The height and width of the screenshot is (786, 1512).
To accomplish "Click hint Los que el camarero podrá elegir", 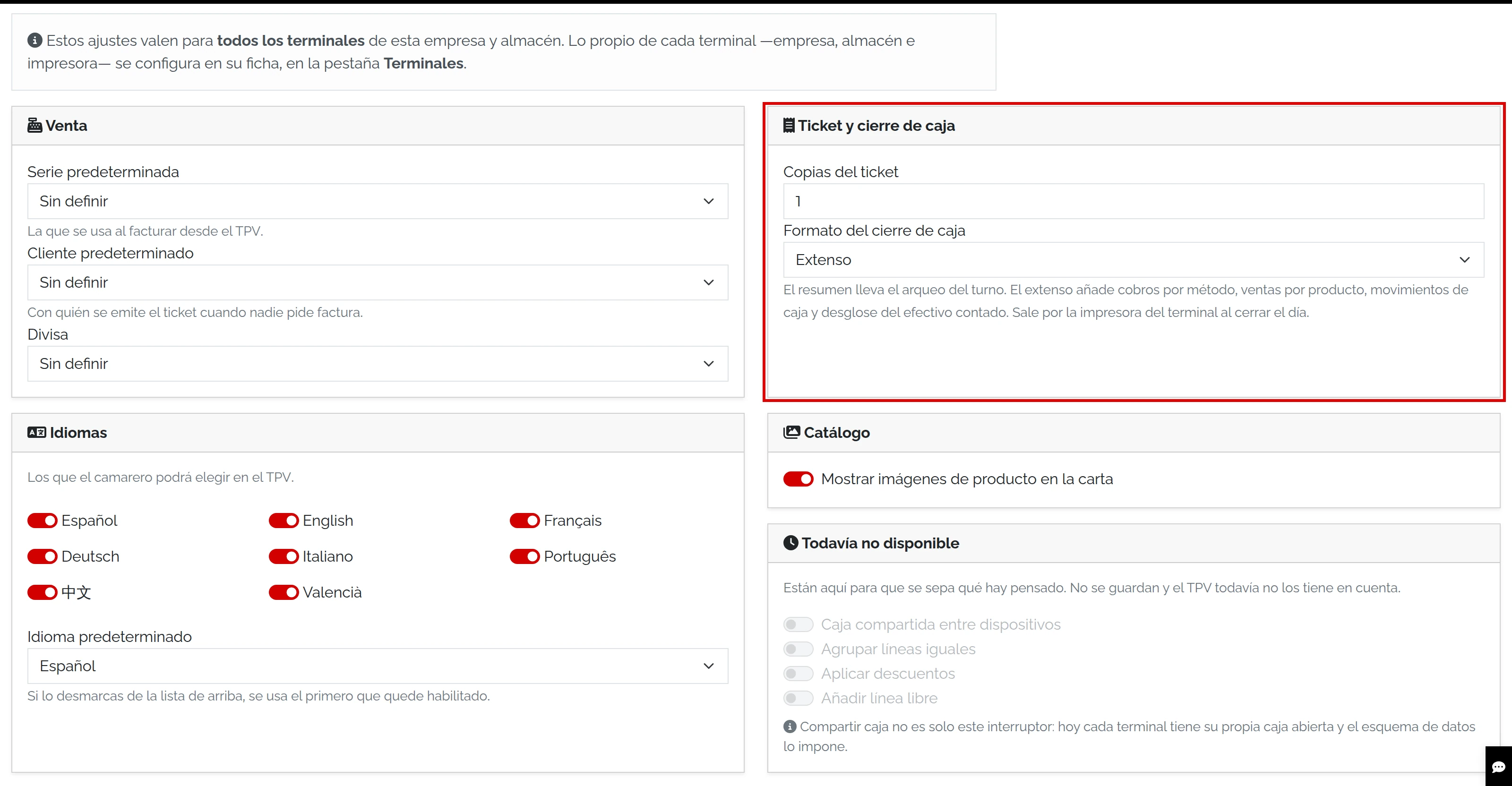I will click(160, 477).
